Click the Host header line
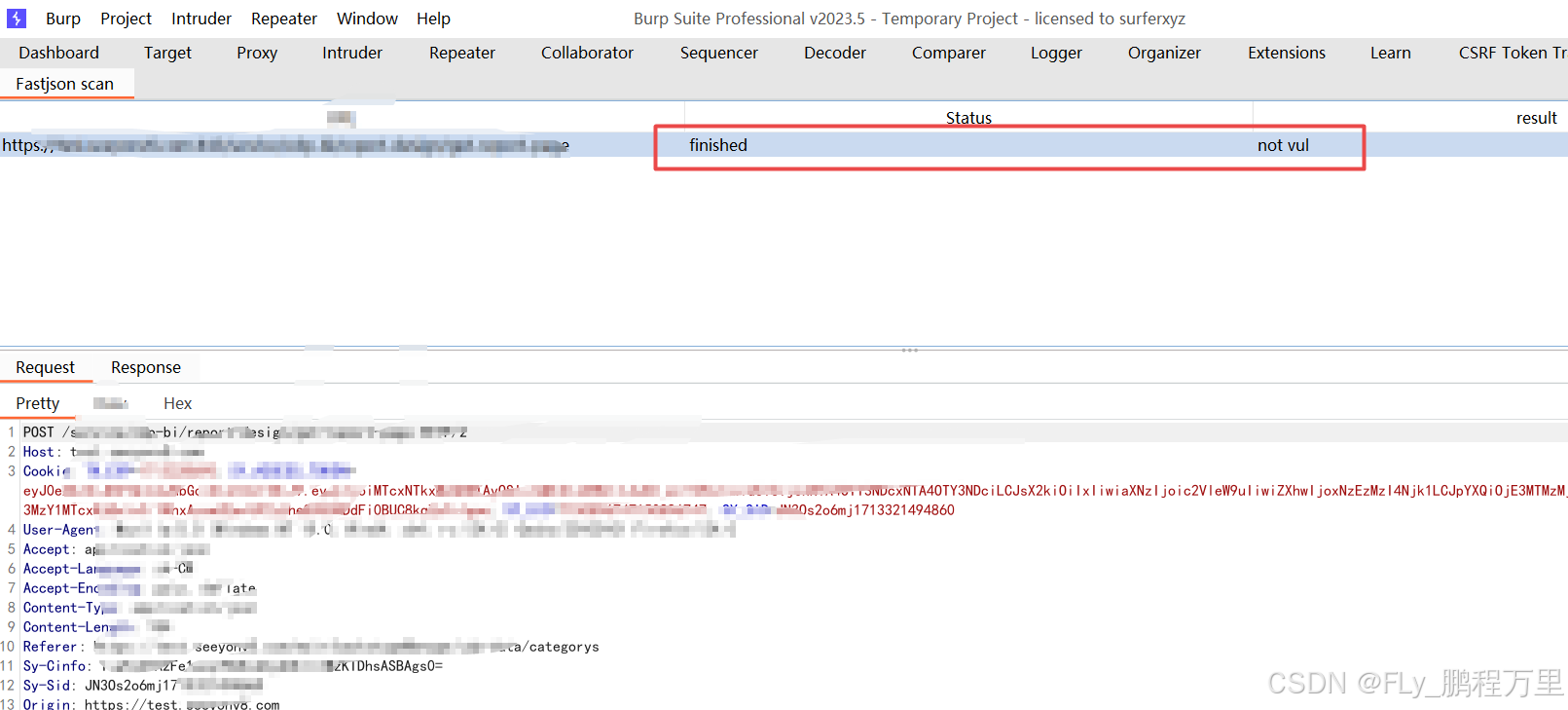The width and height of the screenshot is (1568, 710). pos(114,452)
